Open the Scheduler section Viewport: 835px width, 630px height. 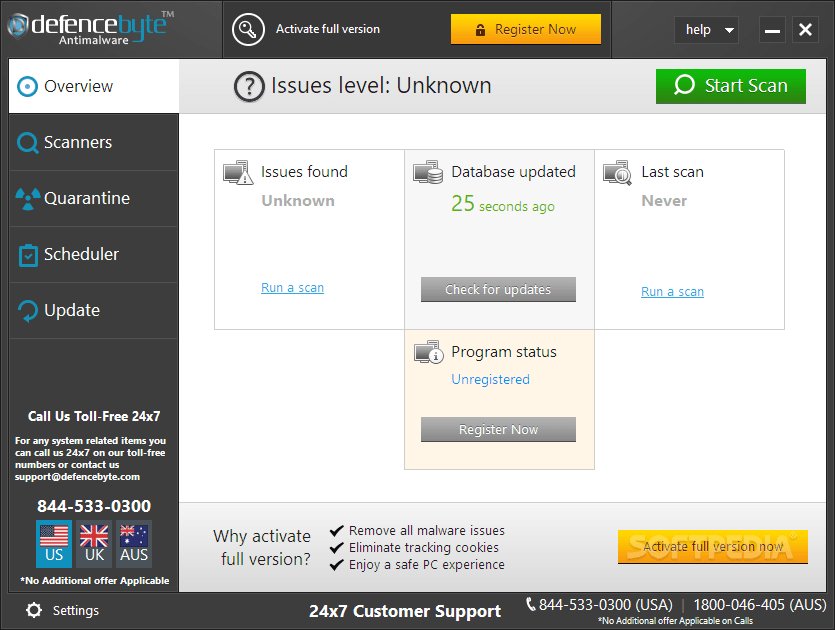tap(94, 255)
